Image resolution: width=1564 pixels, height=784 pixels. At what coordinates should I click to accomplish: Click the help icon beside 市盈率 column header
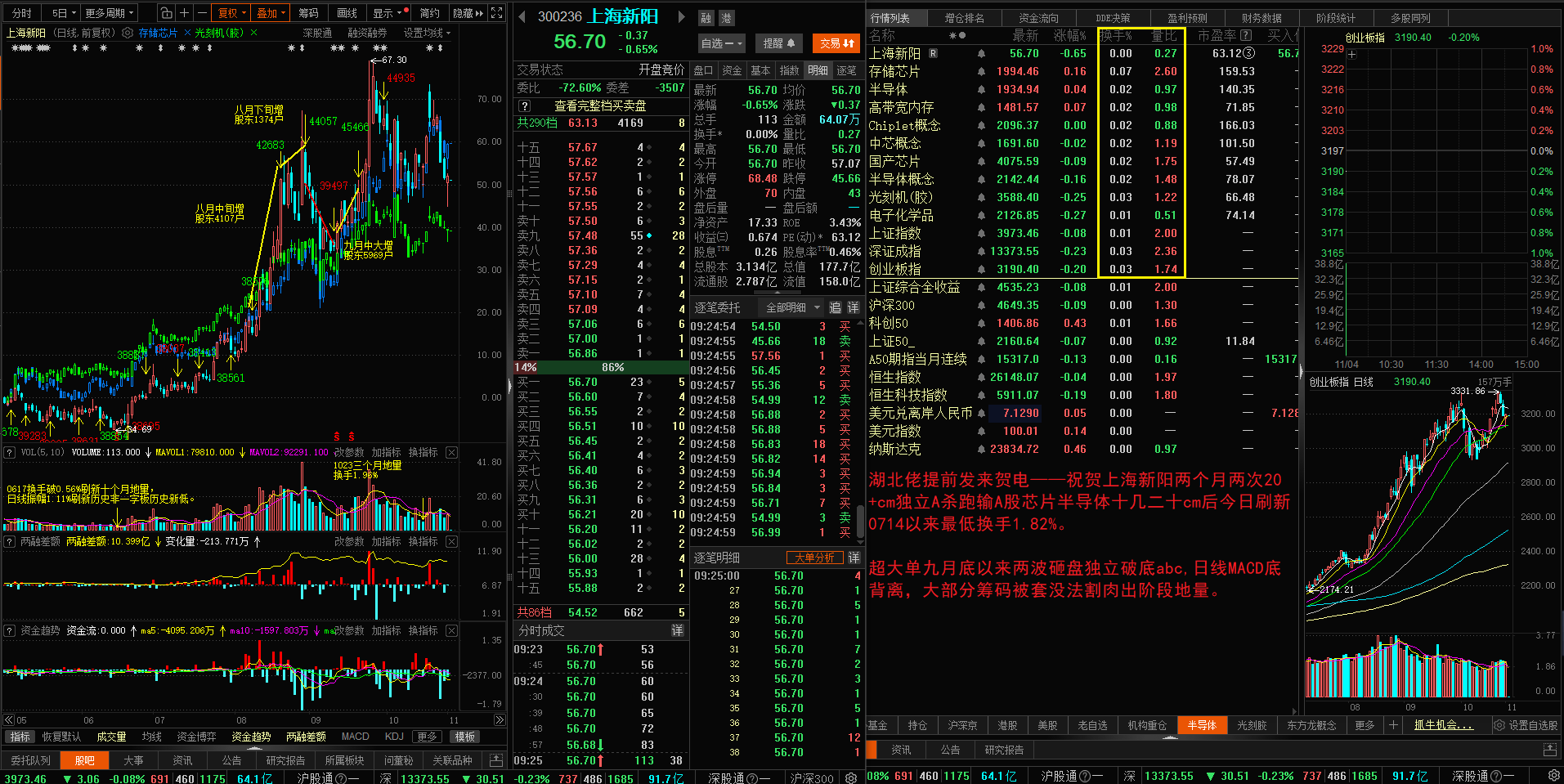pos(1246,35)
